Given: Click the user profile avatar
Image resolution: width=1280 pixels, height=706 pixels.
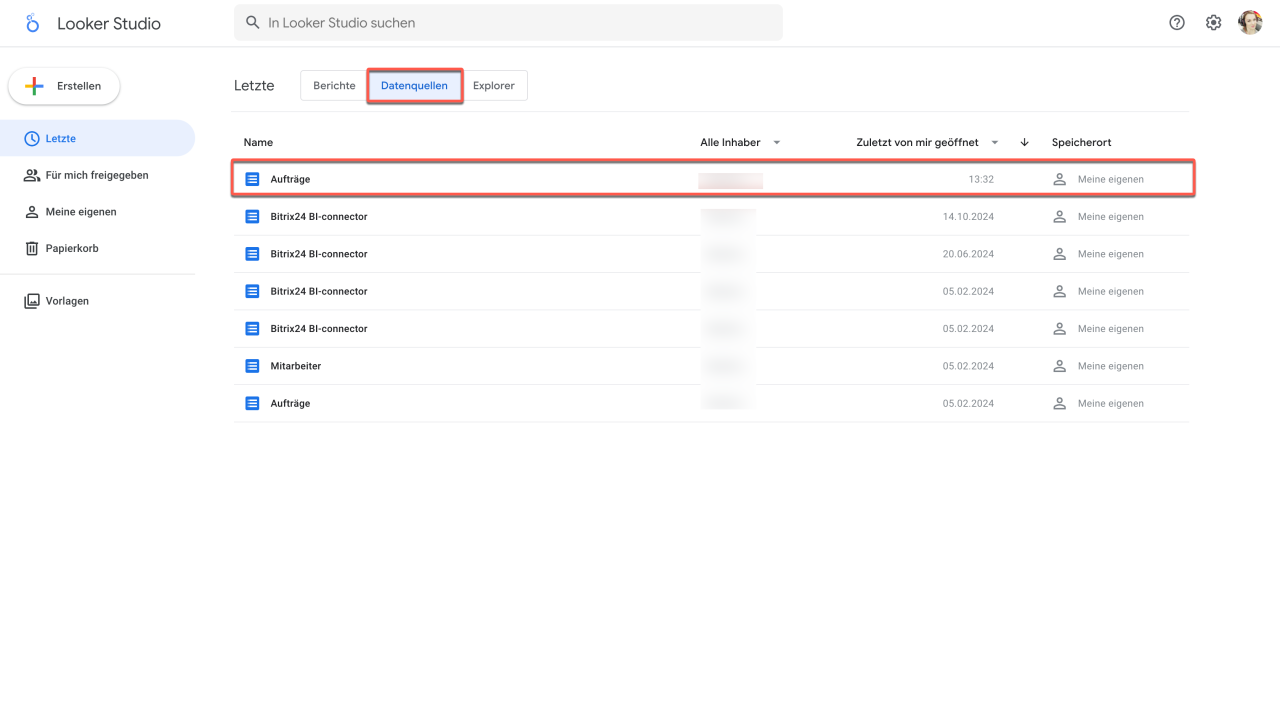Looking at the screenshot, I should pyautogui.click(x=1250, y=23).
